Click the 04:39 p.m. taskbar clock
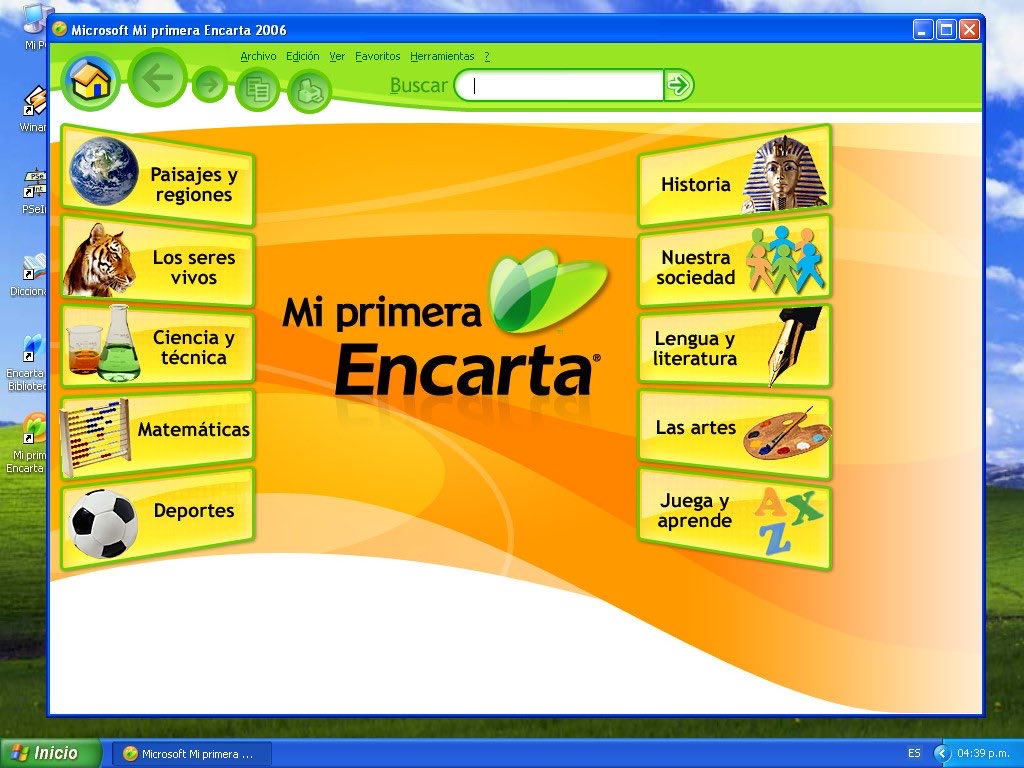The image size is (1024, 768). click(984, 754)
